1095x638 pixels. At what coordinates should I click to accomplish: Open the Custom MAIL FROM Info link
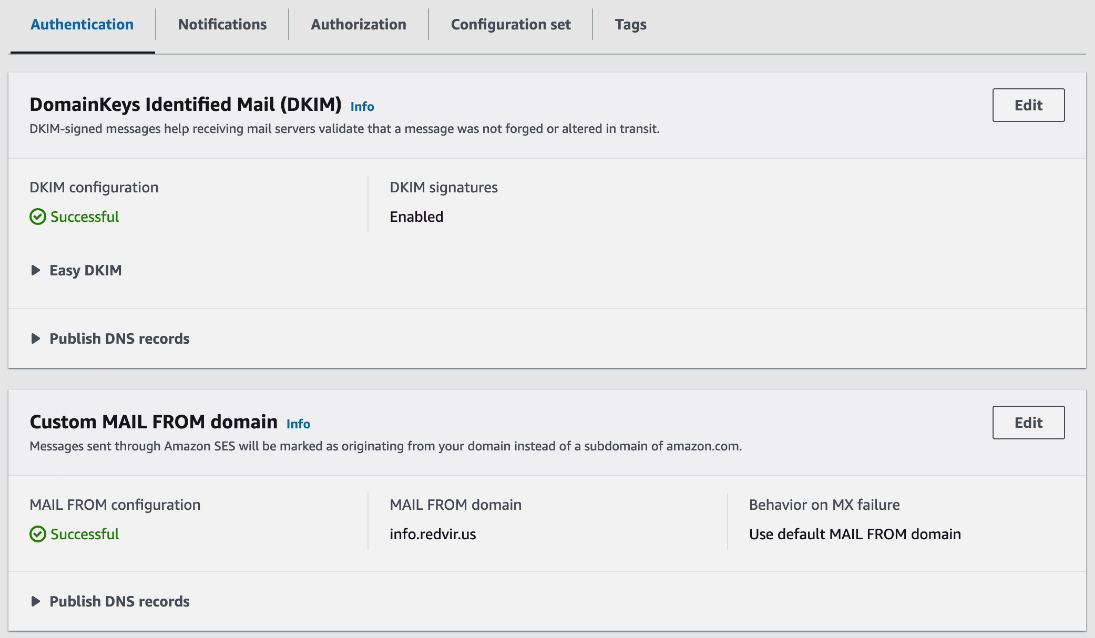tap(298, 423)
